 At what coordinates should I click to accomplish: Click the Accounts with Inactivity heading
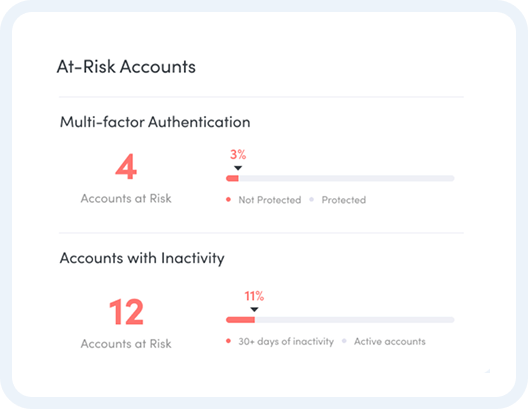[142, 259]
